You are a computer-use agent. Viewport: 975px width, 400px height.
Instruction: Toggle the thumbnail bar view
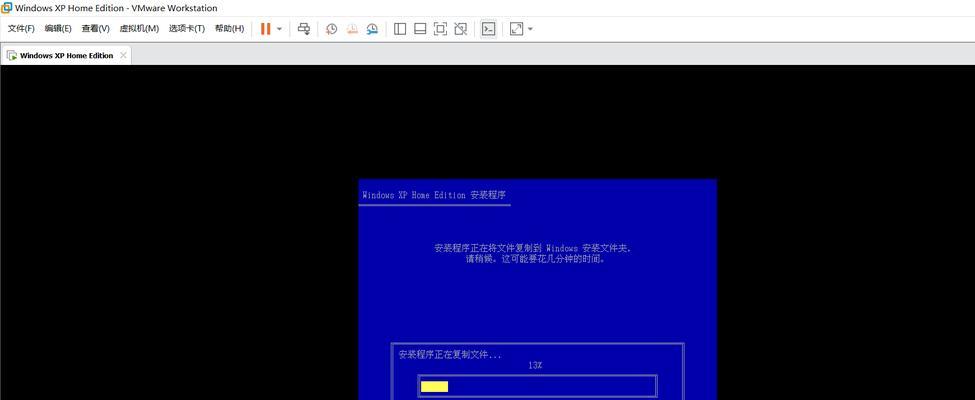pyautogui.click(x=420, y=29)
